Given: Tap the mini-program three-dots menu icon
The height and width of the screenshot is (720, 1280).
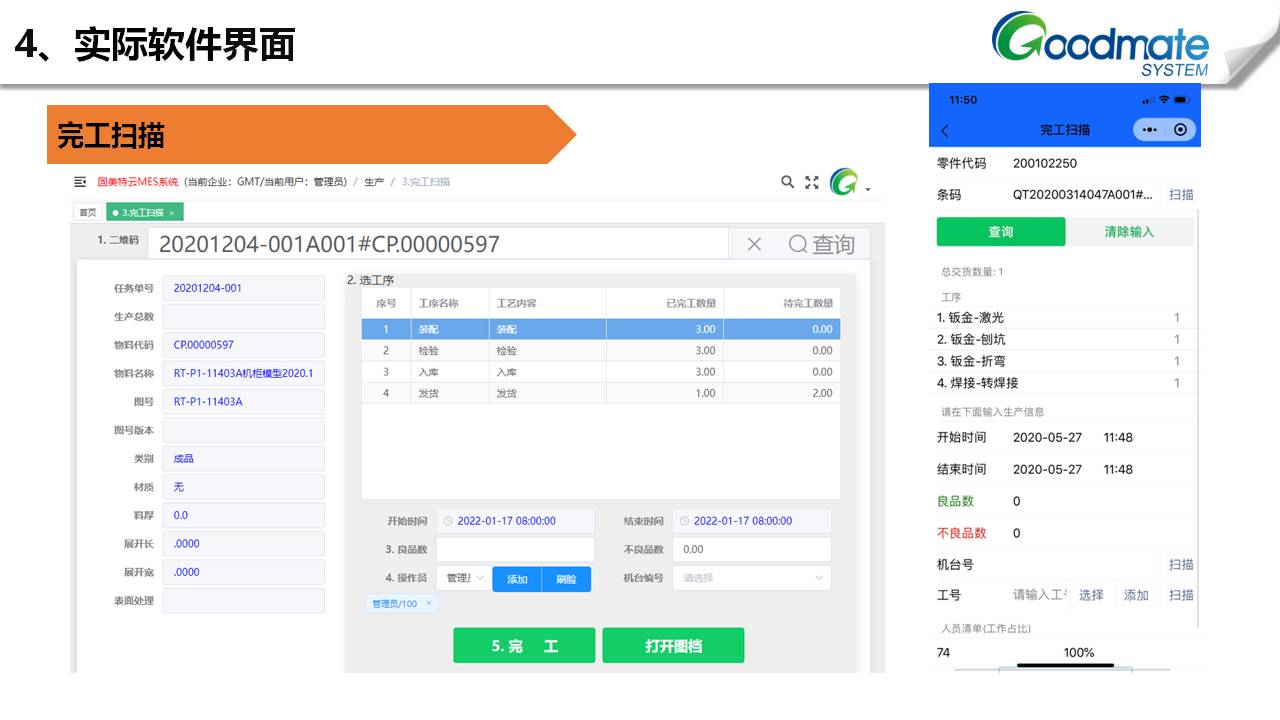Looking at the screenshot, I should 1149,130.
